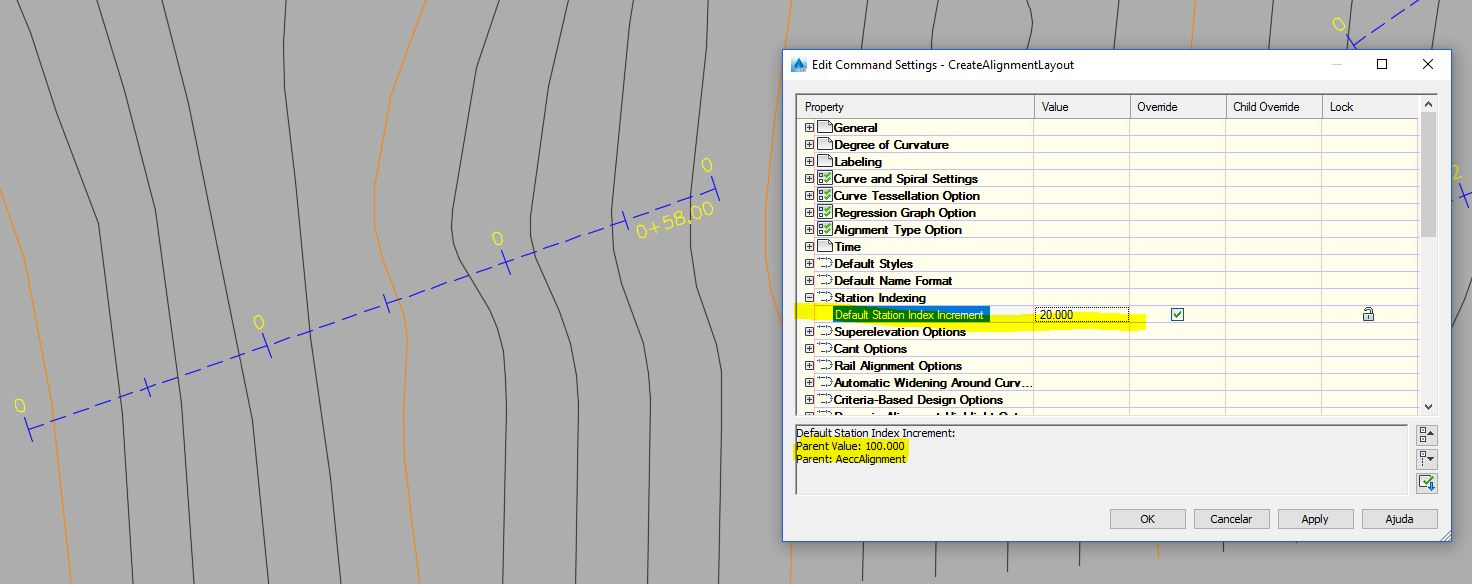Uncheck Override for Default Station Index Increment
Screen dimensions: 1472x584
(x=1177, y=314)
